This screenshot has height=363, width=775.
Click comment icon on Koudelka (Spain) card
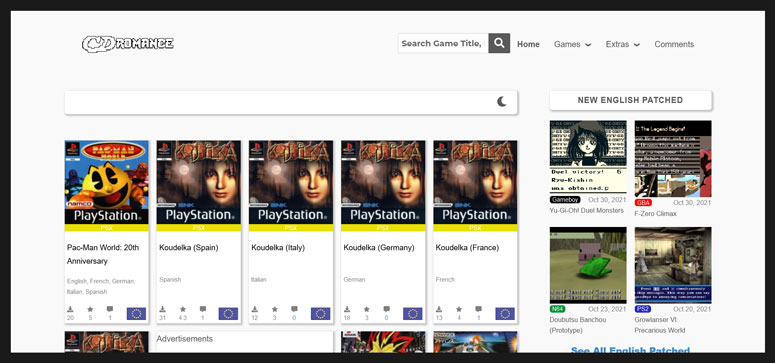(202, 309)
